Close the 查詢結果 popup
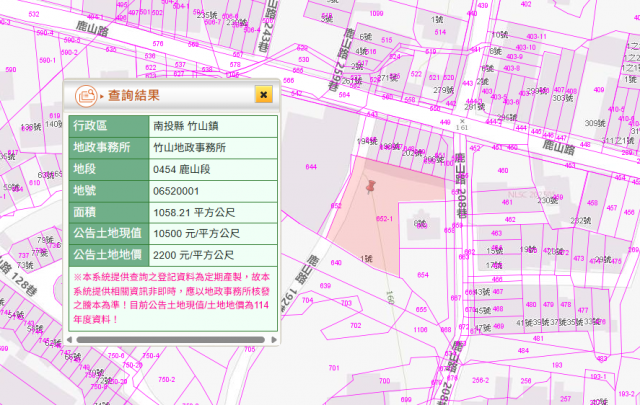 263,94
